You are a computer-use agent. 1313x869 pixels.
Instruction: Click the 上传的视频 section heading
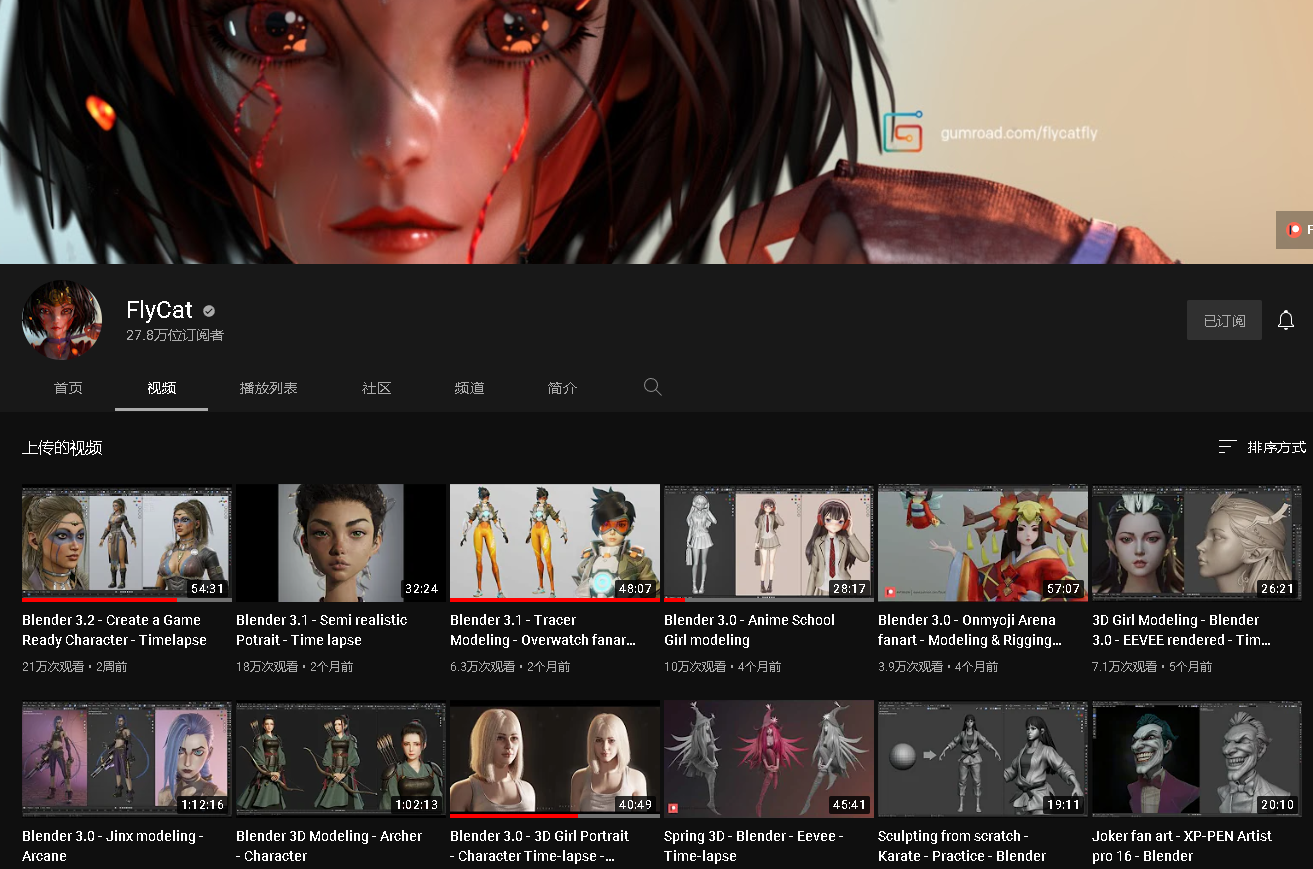pyautogui.click(x=62, y=448)
